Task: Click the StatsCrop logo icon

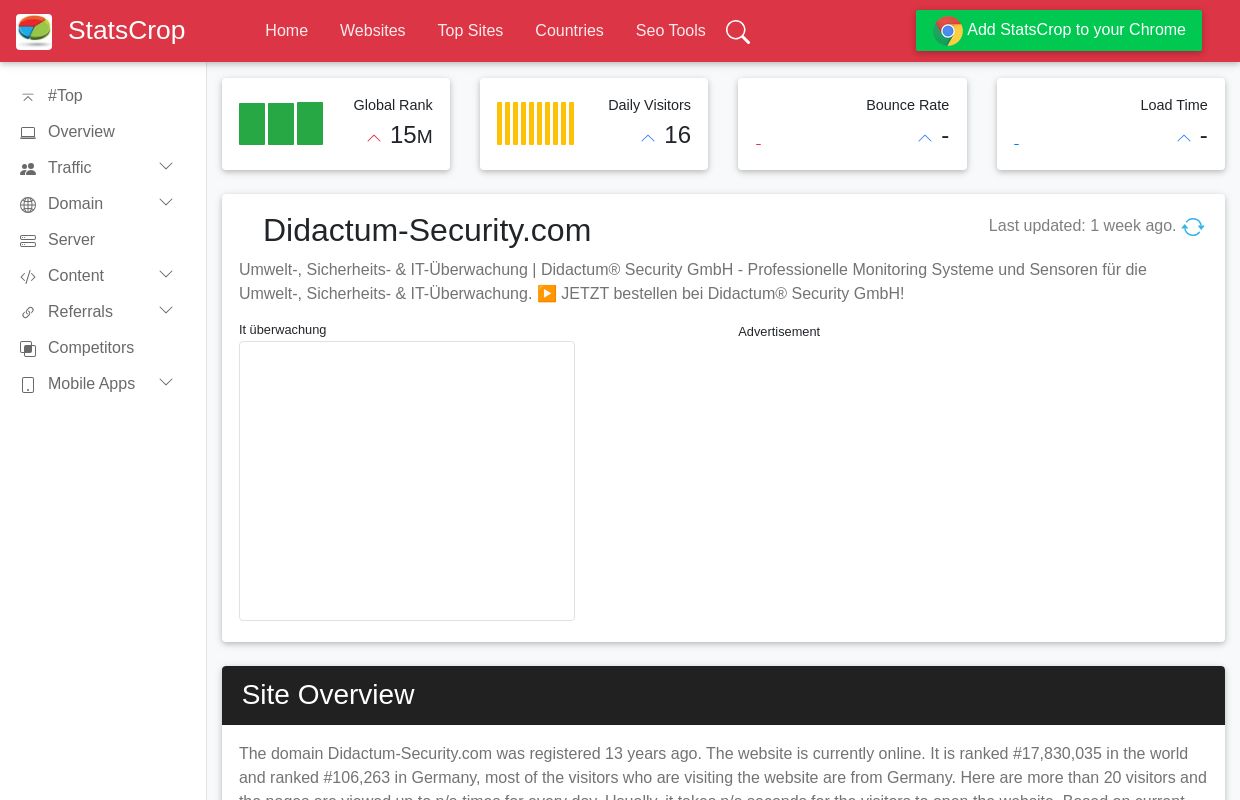Action: coord(34,31)
